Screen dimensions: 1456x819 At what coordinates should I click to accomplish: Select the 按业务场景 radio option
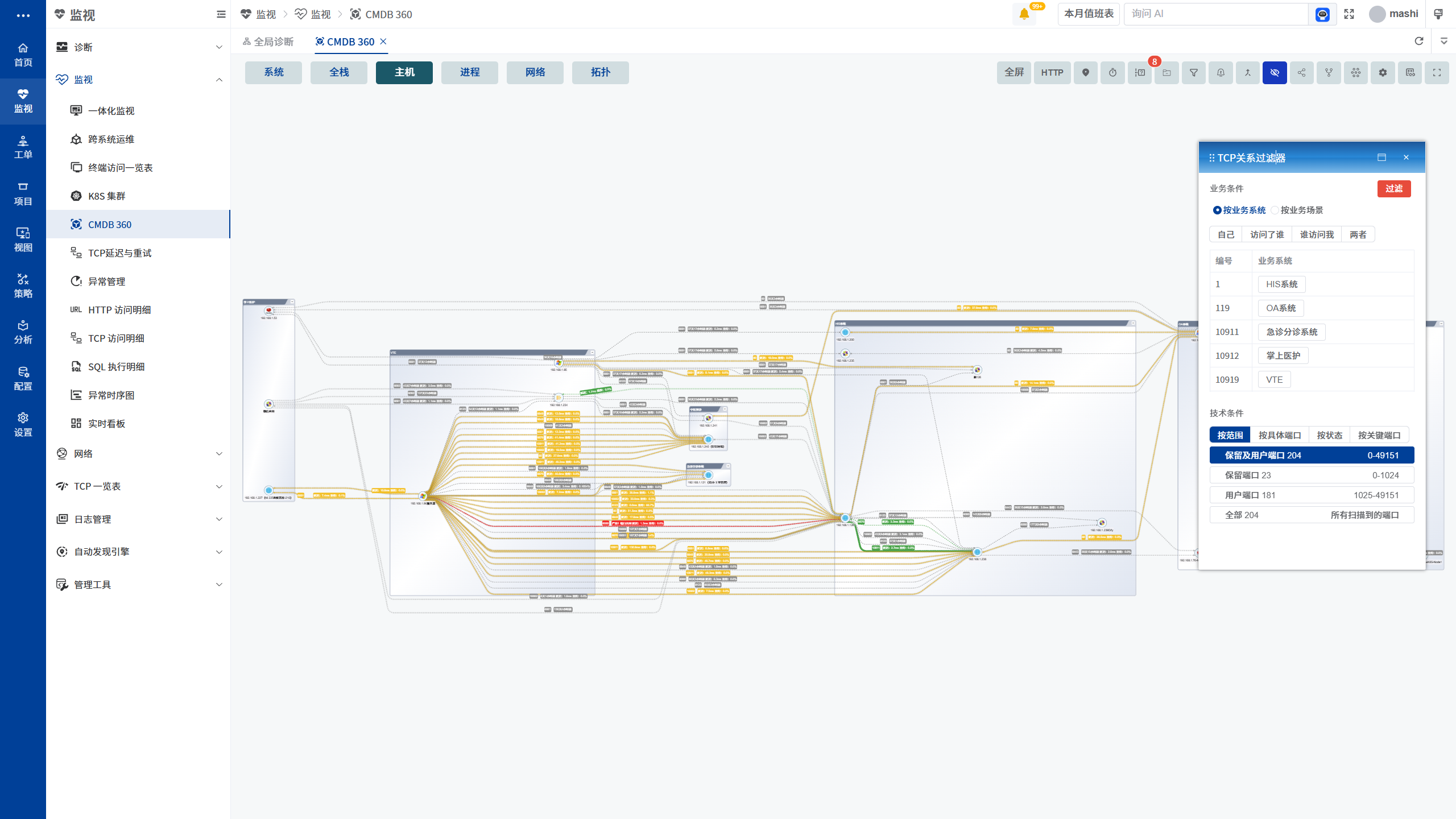[1297, 210]
